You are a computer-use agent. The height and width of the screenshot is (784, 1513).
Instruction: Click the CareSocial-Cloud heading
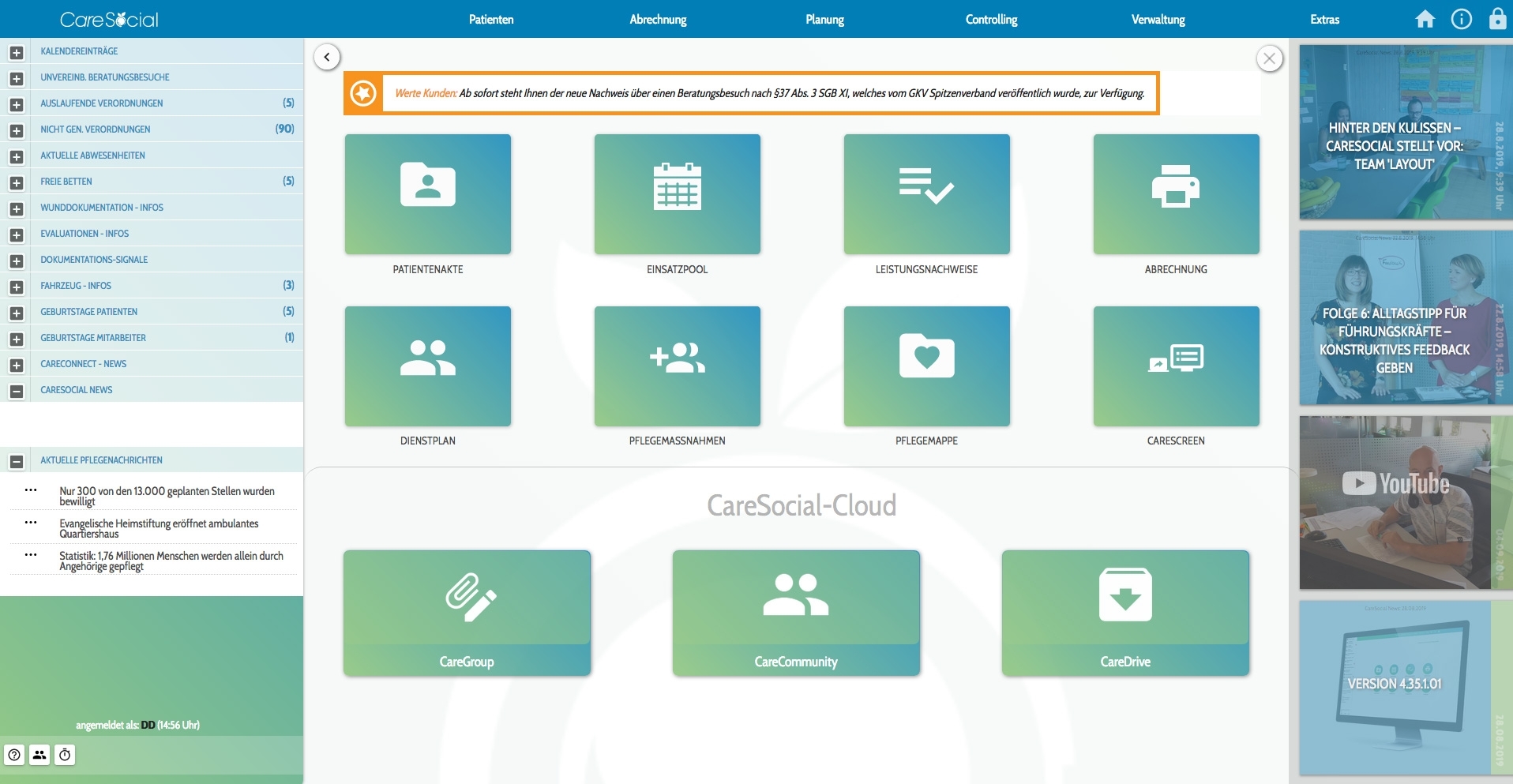pos(802,505)
